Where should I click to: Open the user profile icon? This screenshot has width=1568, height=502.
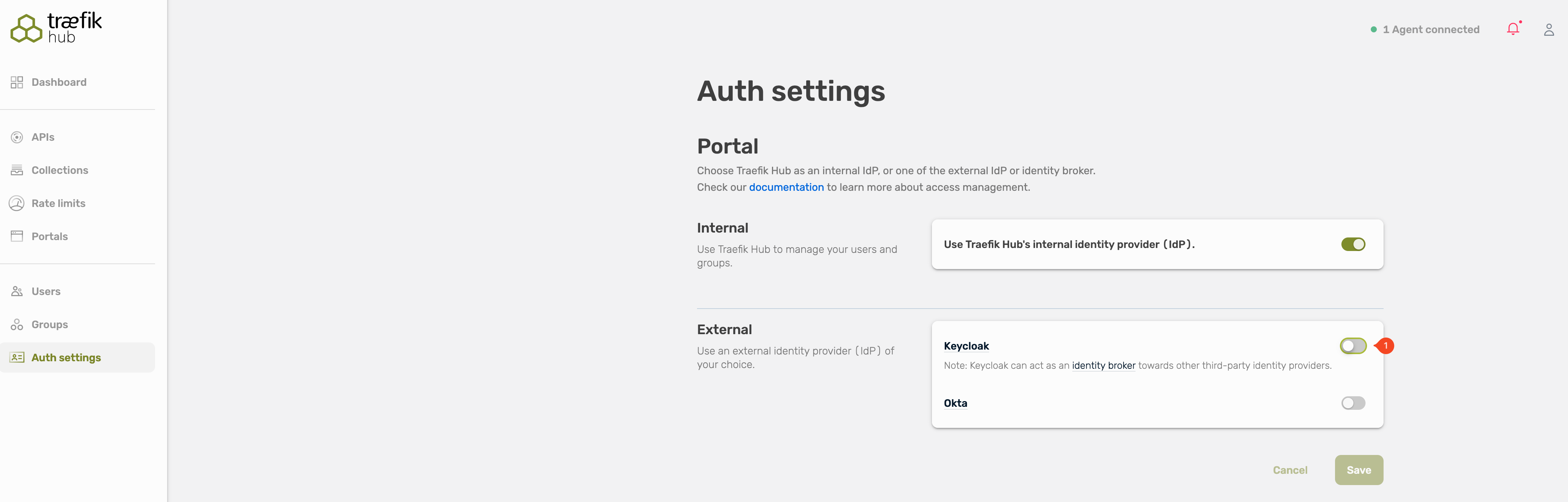coord(1548,30)
